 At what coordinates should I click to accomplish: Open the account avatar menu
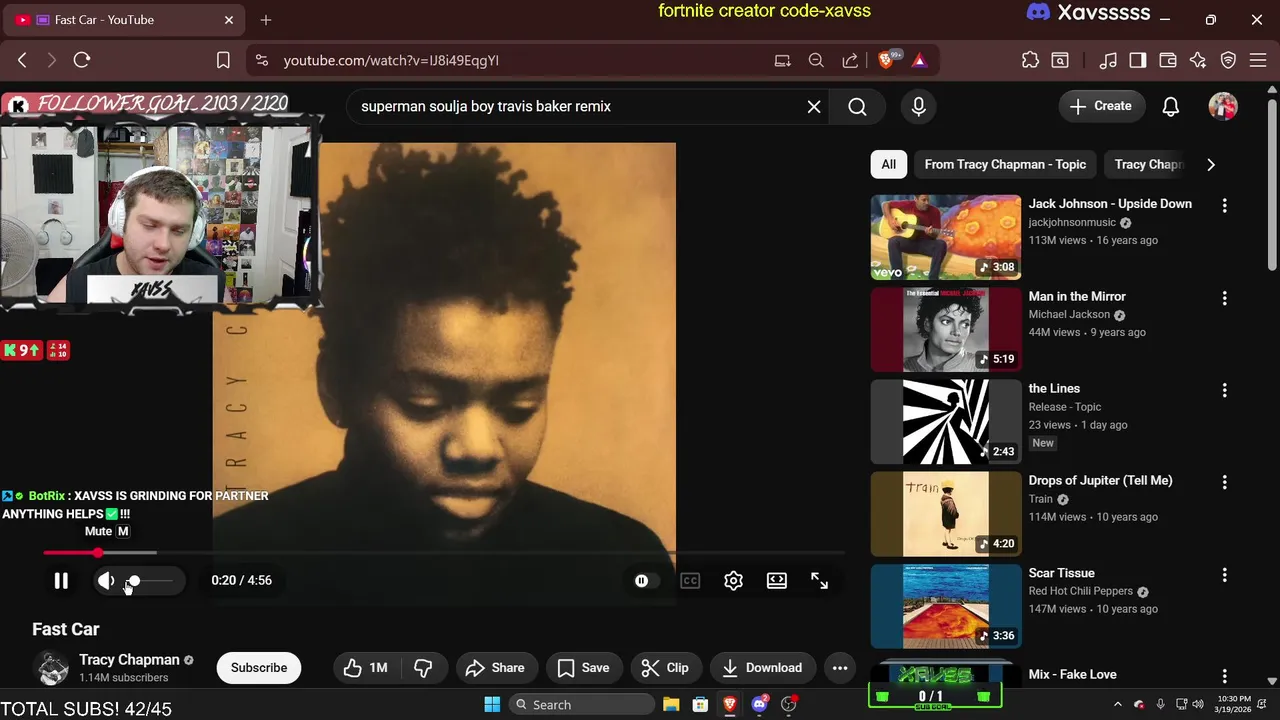point(1223,106)
